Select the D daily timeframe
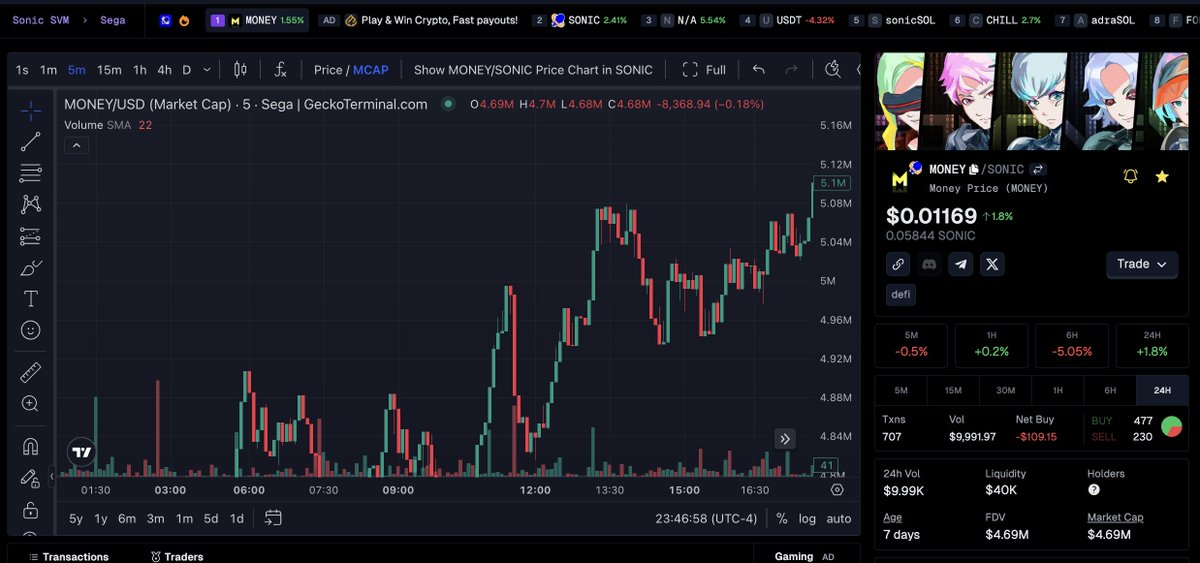Image resolution: width=1200 pixels, height=563 pixels. click(x=186, y=70)
